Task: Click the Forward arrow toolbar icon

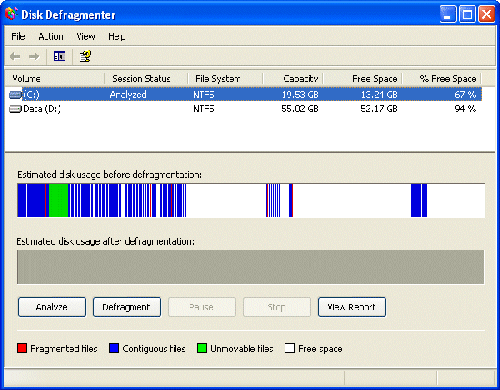Action: pyautogui.click(x=34, y=56)
